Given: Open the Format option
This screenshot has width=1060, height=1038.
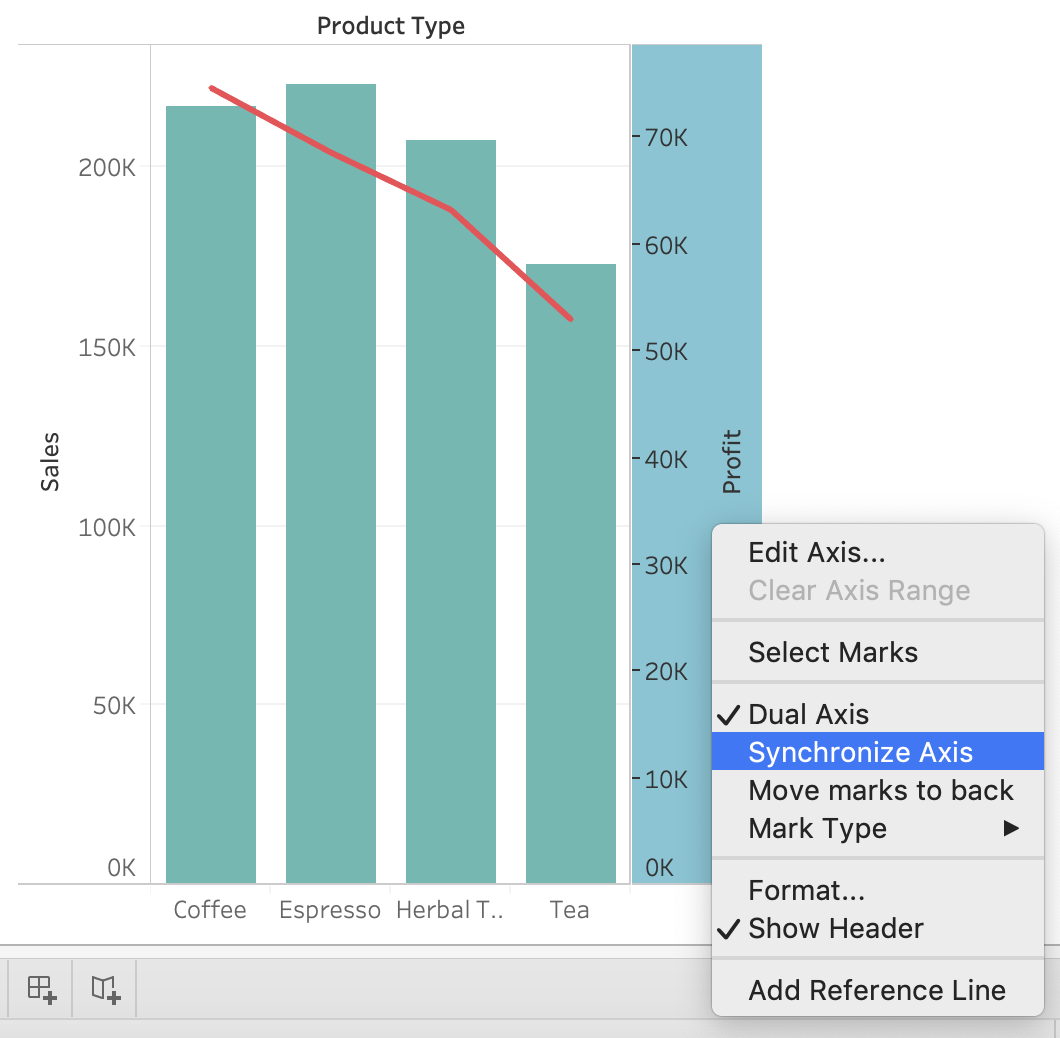Looking at the screenshot, I should tap(806, 890).
